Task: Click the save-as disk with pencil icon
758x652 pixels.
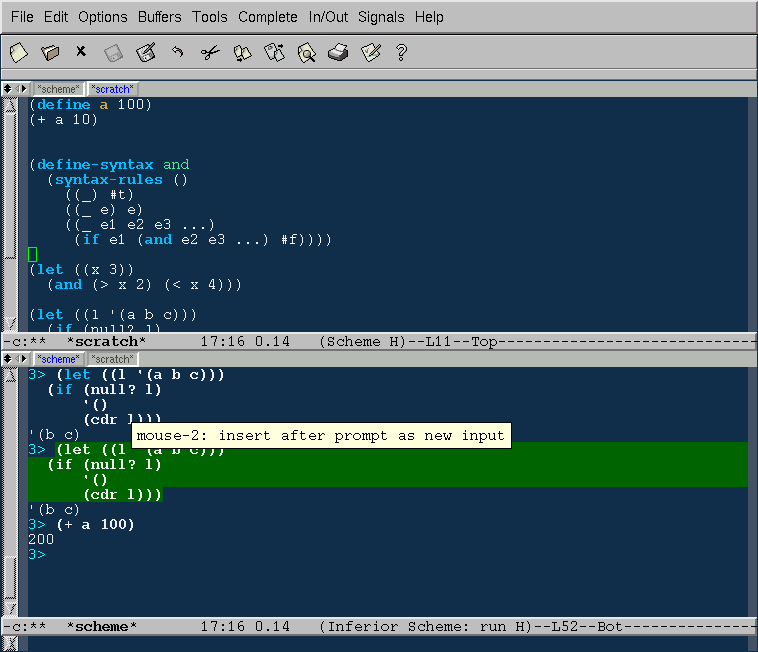Action: click(146, 52)
